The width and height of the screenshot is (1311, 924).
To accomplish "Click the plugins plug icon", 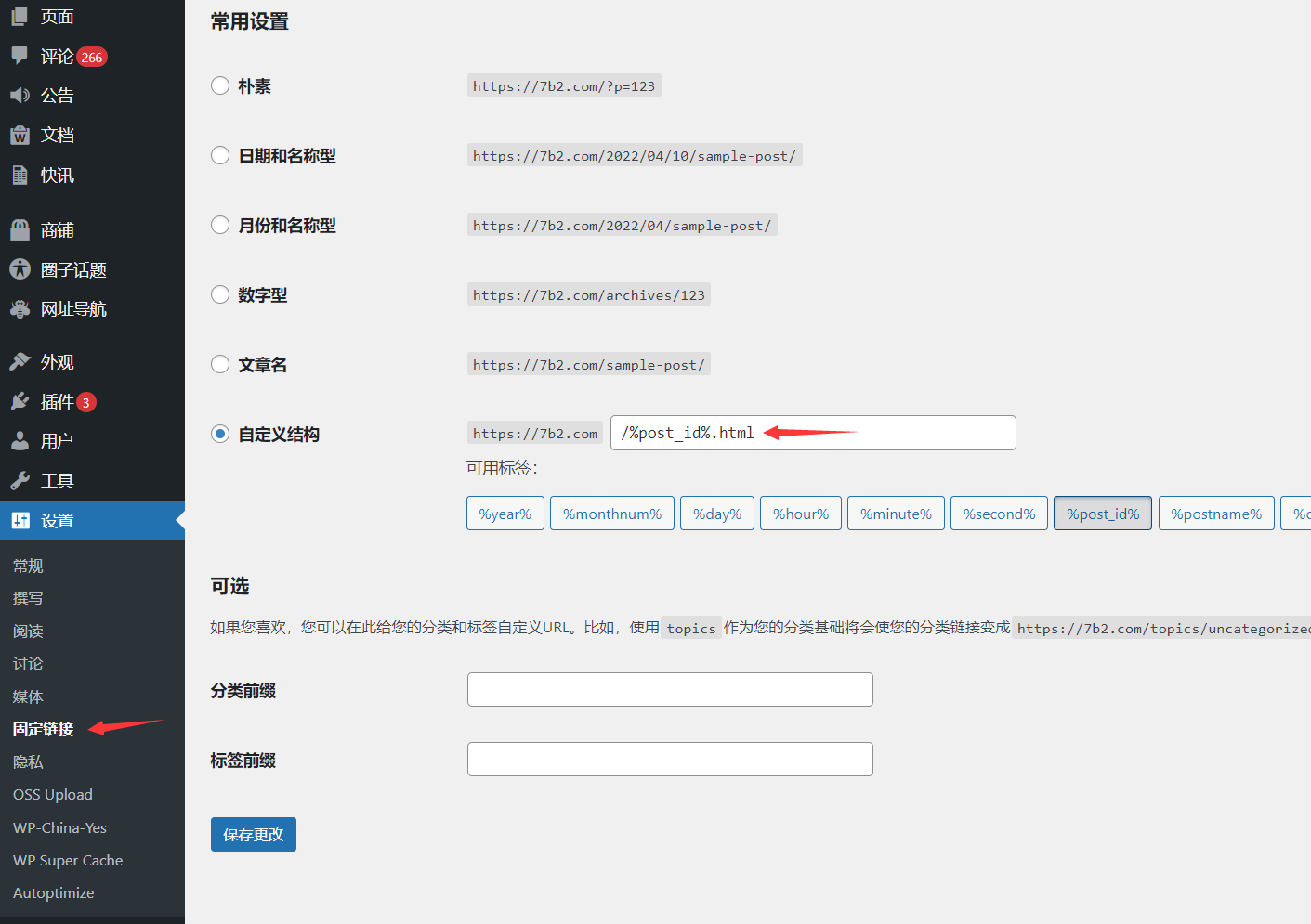I will [x=20, y=401].
